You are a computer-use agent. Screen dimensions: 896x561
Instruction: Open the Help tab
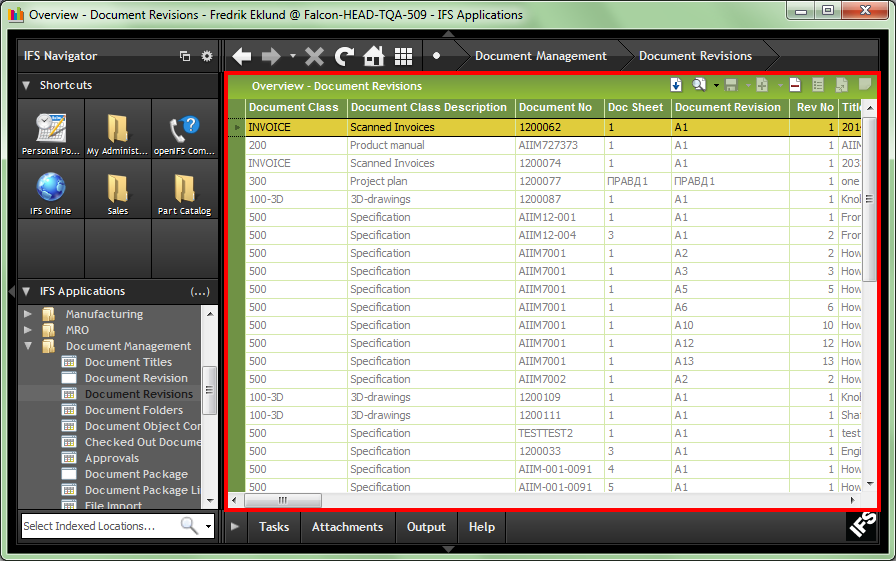pyautogui.click(x=482, y=527)
